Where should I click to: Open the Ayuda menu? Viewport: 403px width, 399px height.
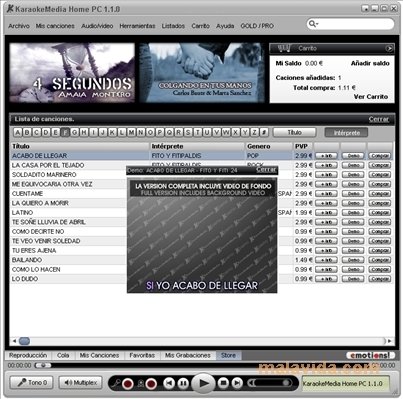[225, 26]
